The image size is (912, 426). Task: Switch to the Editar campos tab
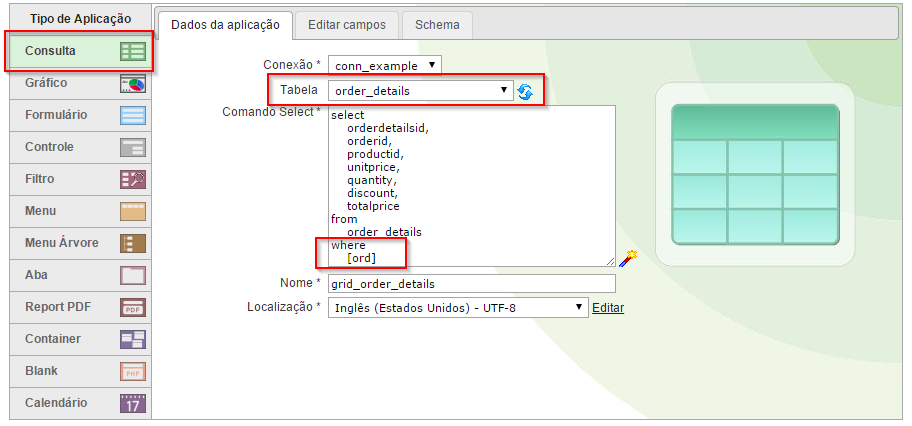(x=348, y=25)
